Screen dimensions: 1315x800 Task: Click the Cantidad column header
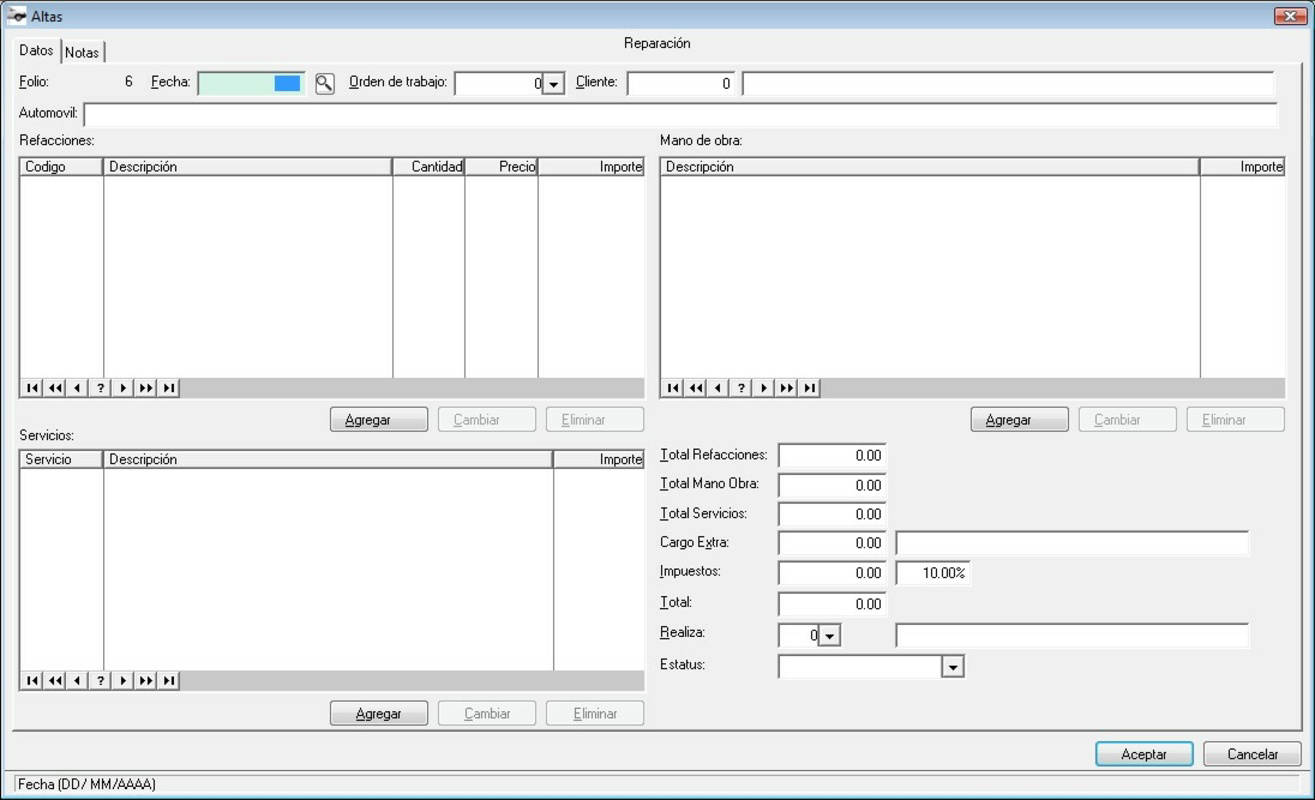pos(428,167)
